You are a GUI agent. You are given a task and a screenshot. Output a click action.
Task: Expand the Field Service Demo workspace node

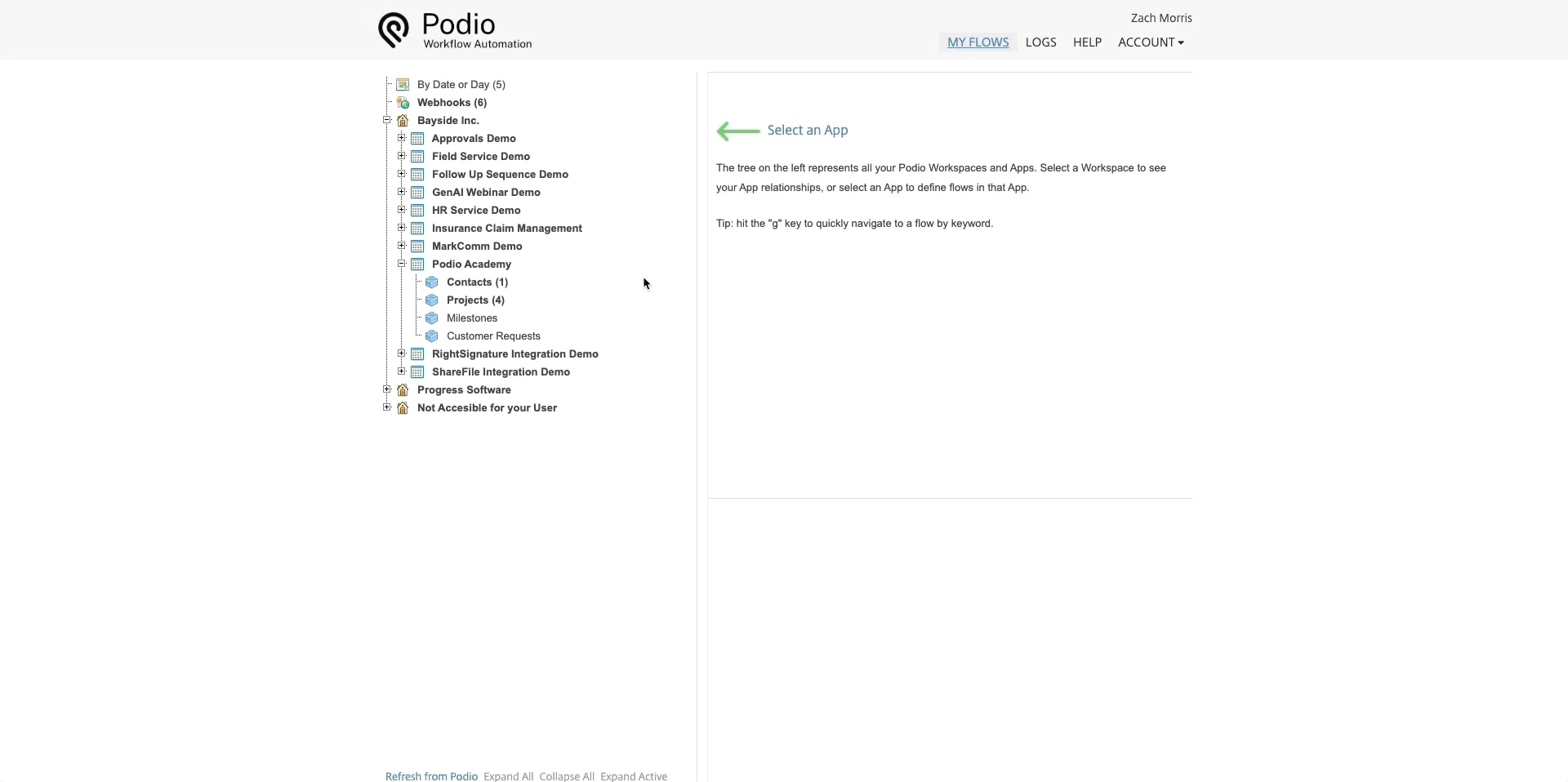click(402, 156)
